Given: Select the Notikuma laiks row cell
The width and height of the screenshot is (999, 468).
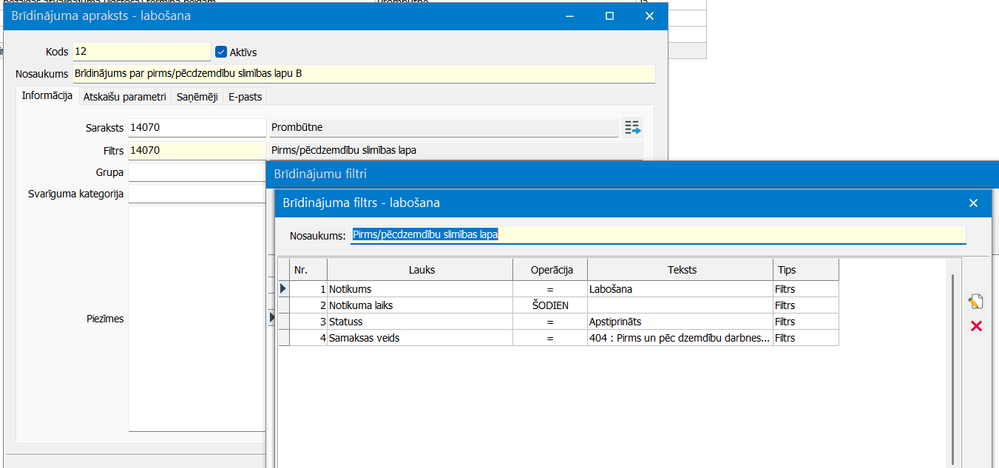Looking at the screenshot, I should coord(420,305).
